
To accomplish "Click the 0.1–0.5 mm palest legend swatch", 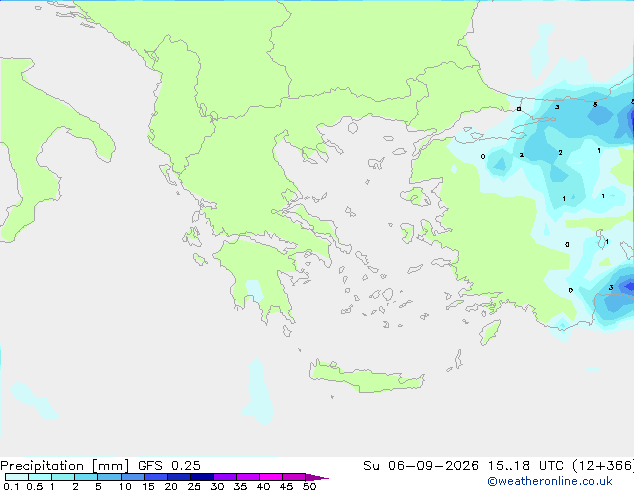I will (17, 477).
